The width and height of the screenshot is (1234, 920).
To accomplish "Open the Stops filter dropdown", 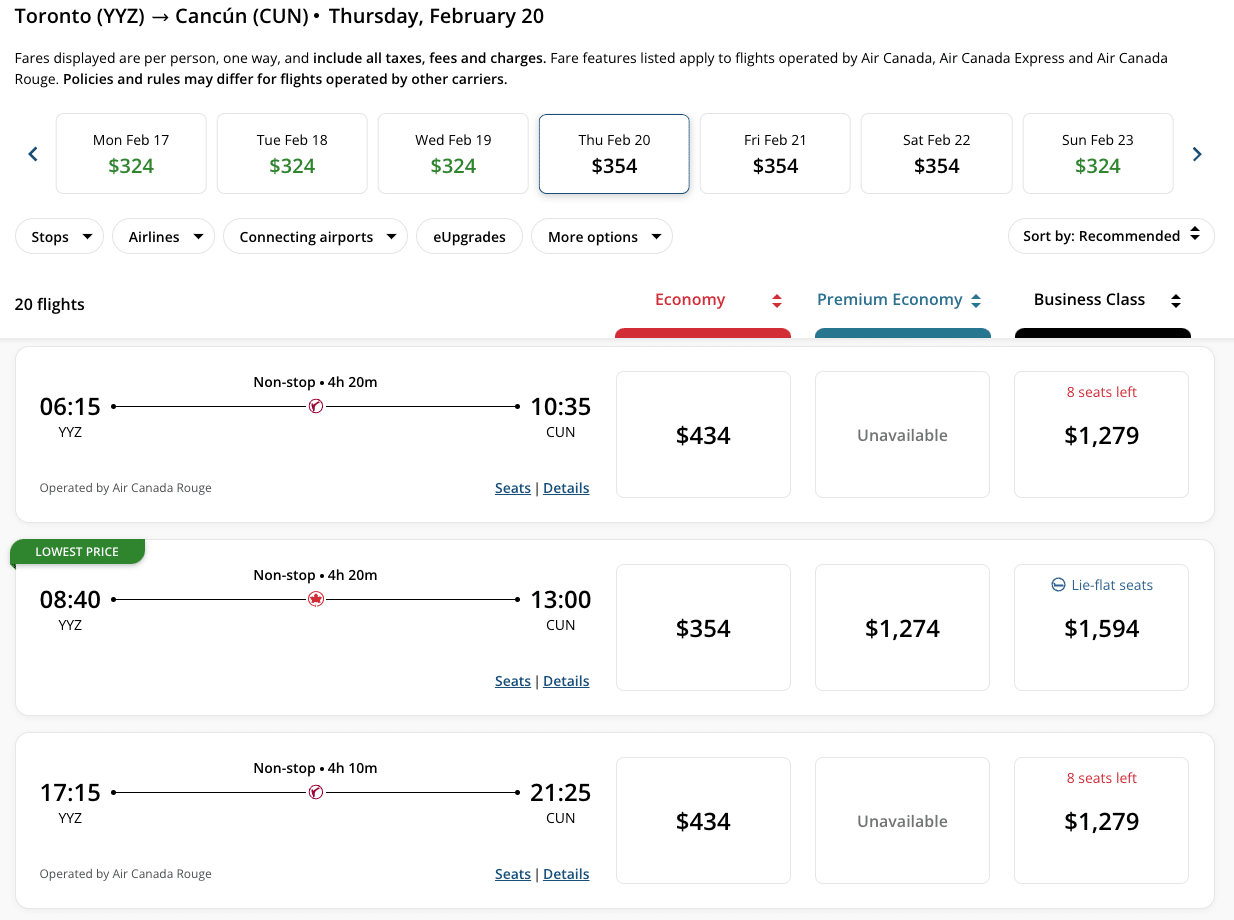I will [60, 237].
